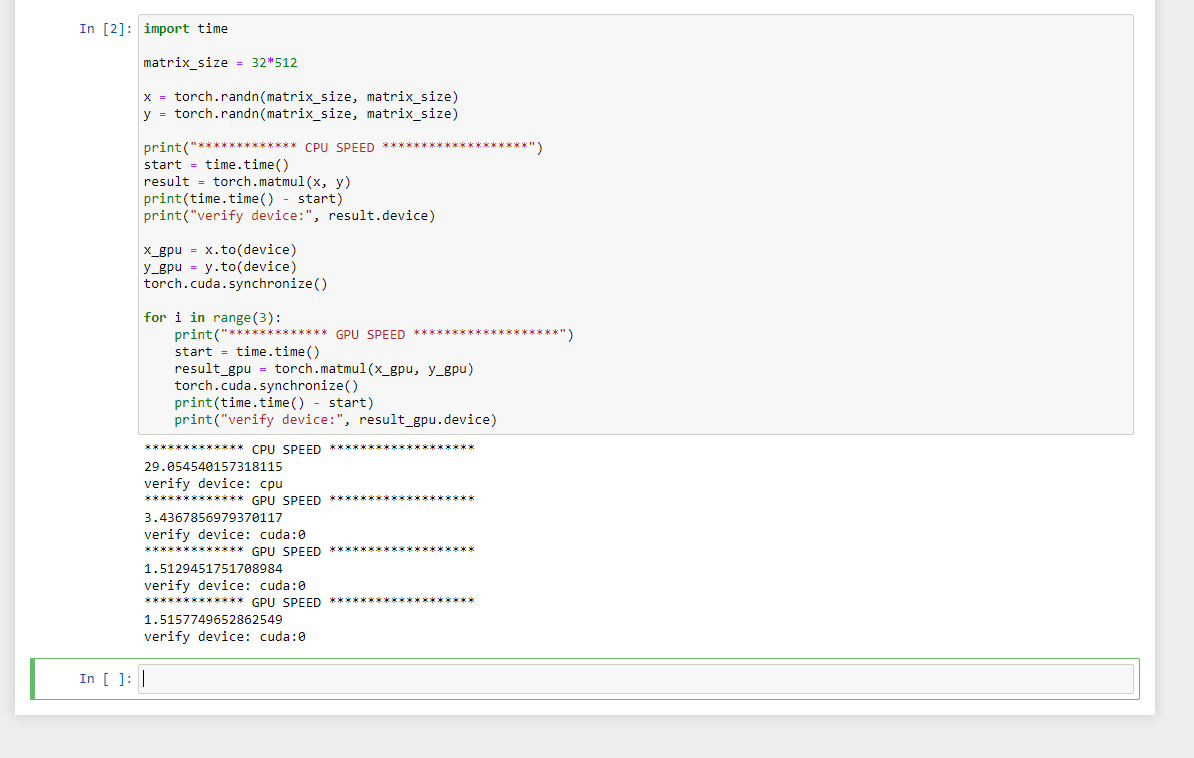This screenshot has height=758, width=1194.
Task: Click 'for i in range(3):' line
Action: tap(212, 318)
